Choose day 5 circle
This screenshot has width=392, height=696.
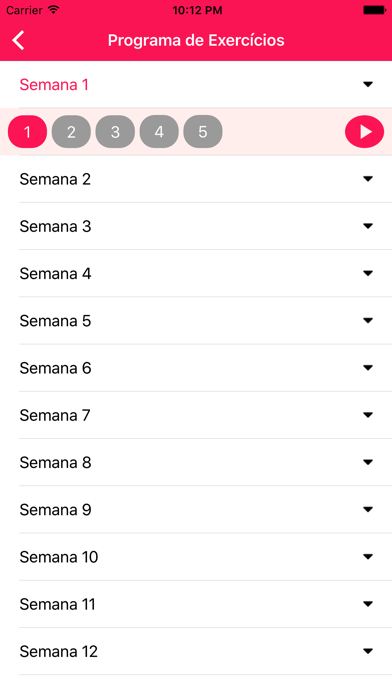tap(203, 131)
